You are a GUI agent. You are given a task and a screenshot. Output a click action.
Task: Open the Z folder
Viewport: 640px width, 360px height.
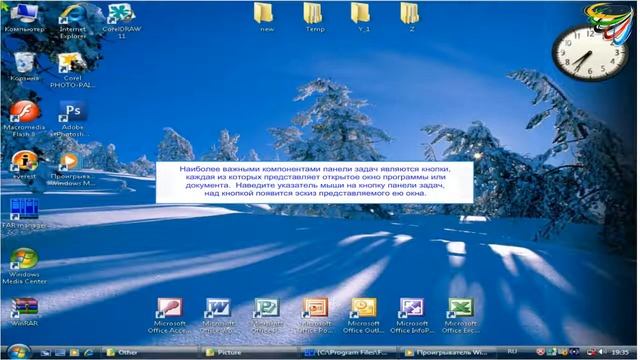point(411,17)
